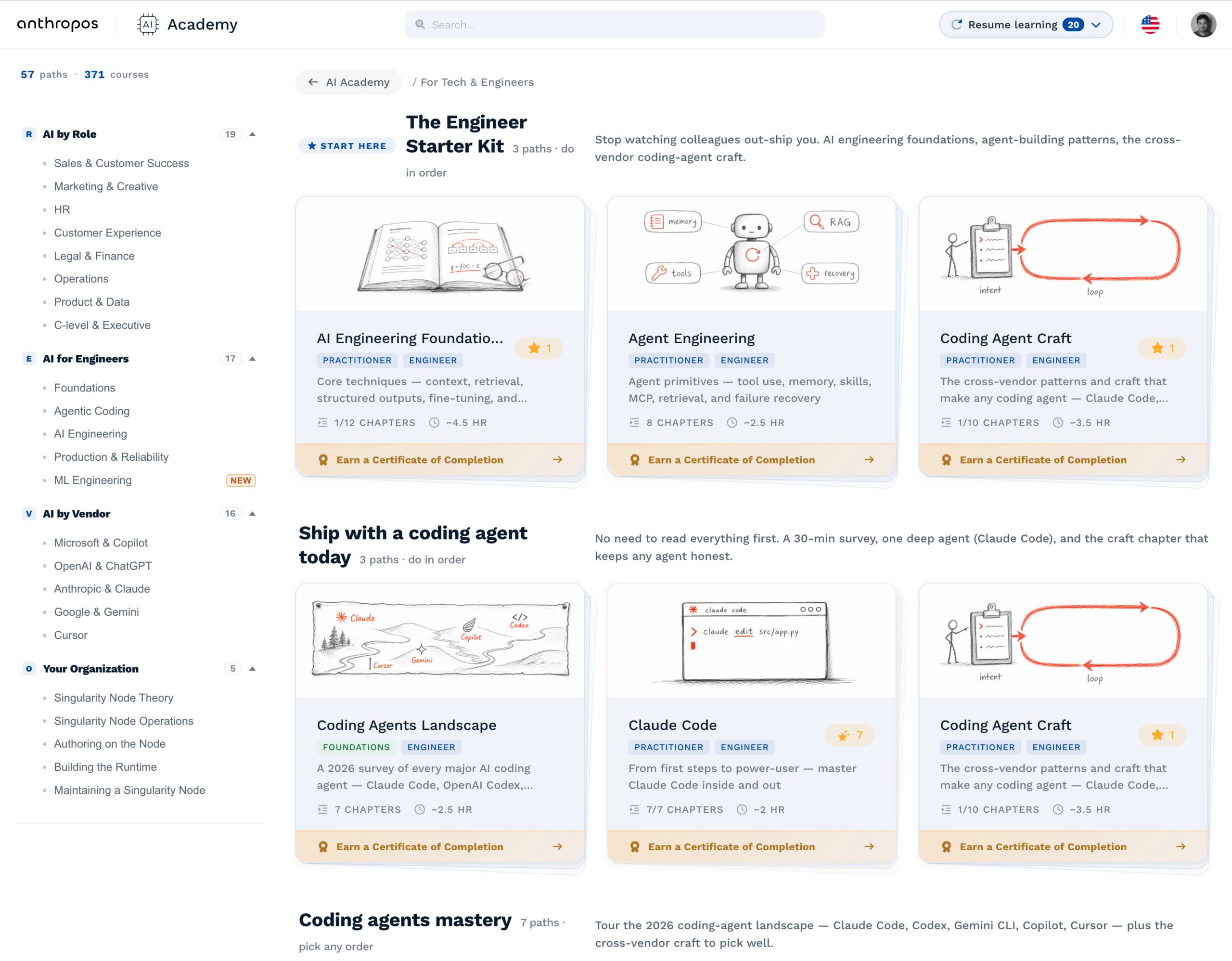Image resolution: width=1232 pixels, height=961 pixels.
Task: Click the PRACTITIONER tag on Agent Engineering
Action: [668, 360]
